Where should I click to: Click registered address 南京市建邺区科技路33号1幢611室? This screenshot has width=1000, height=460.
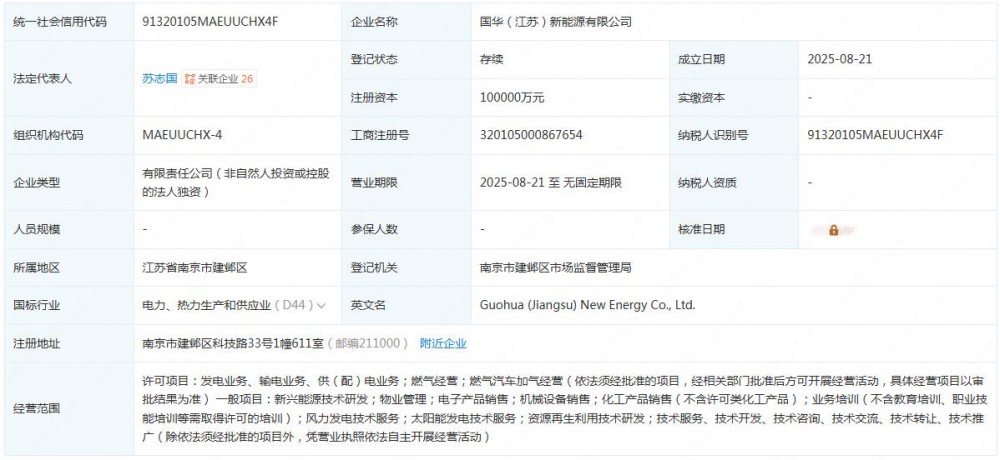pyautogui.click(x=233, y=343)
